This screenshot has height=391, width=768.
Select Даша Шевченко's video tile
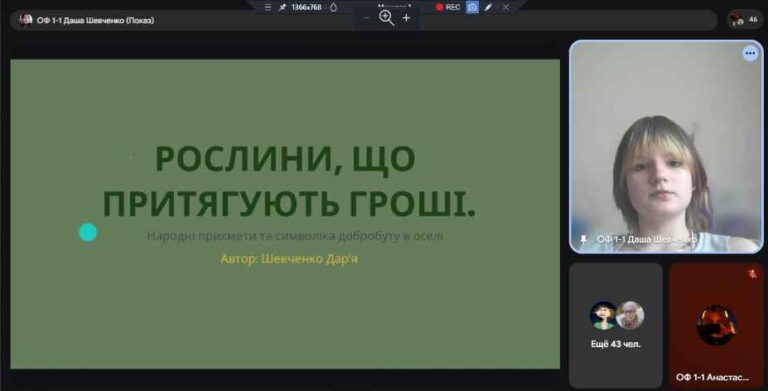(x=666, y=147)
